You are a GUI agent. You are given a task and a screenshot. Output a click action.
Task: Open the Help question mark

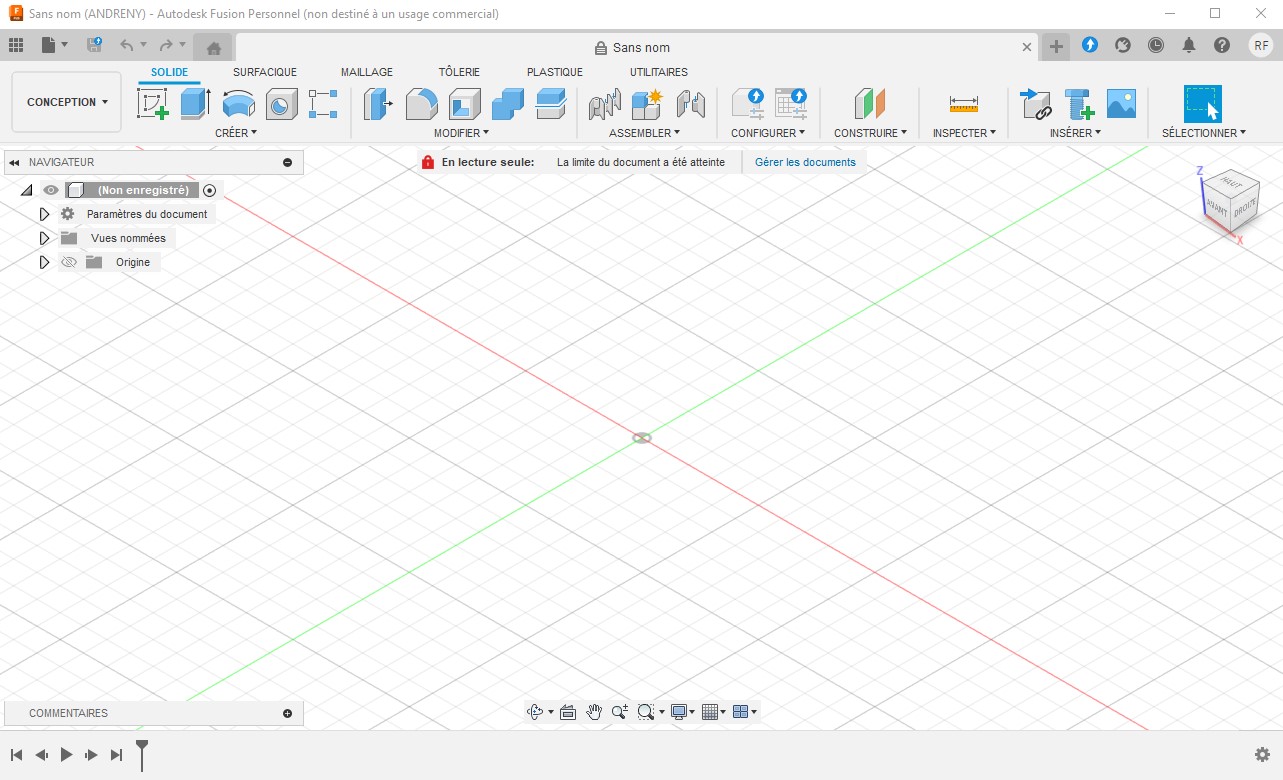coord(1222,45)
